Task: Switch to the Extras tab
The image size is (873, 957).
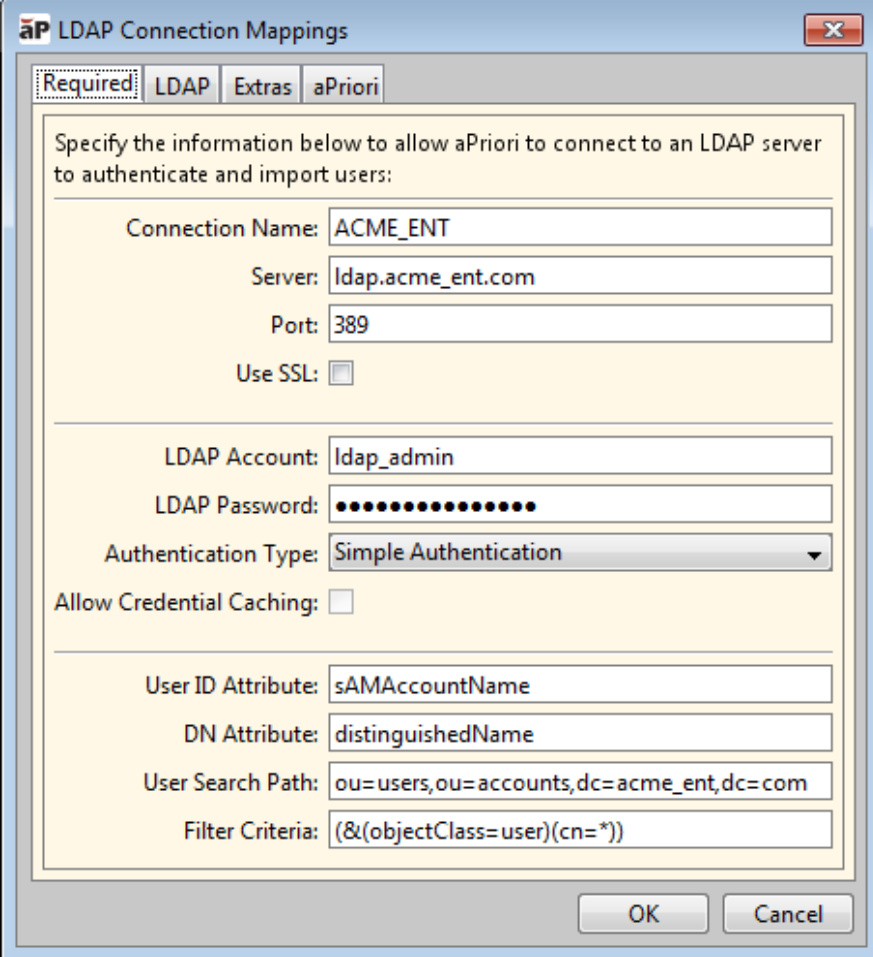Action: (262, 87)
